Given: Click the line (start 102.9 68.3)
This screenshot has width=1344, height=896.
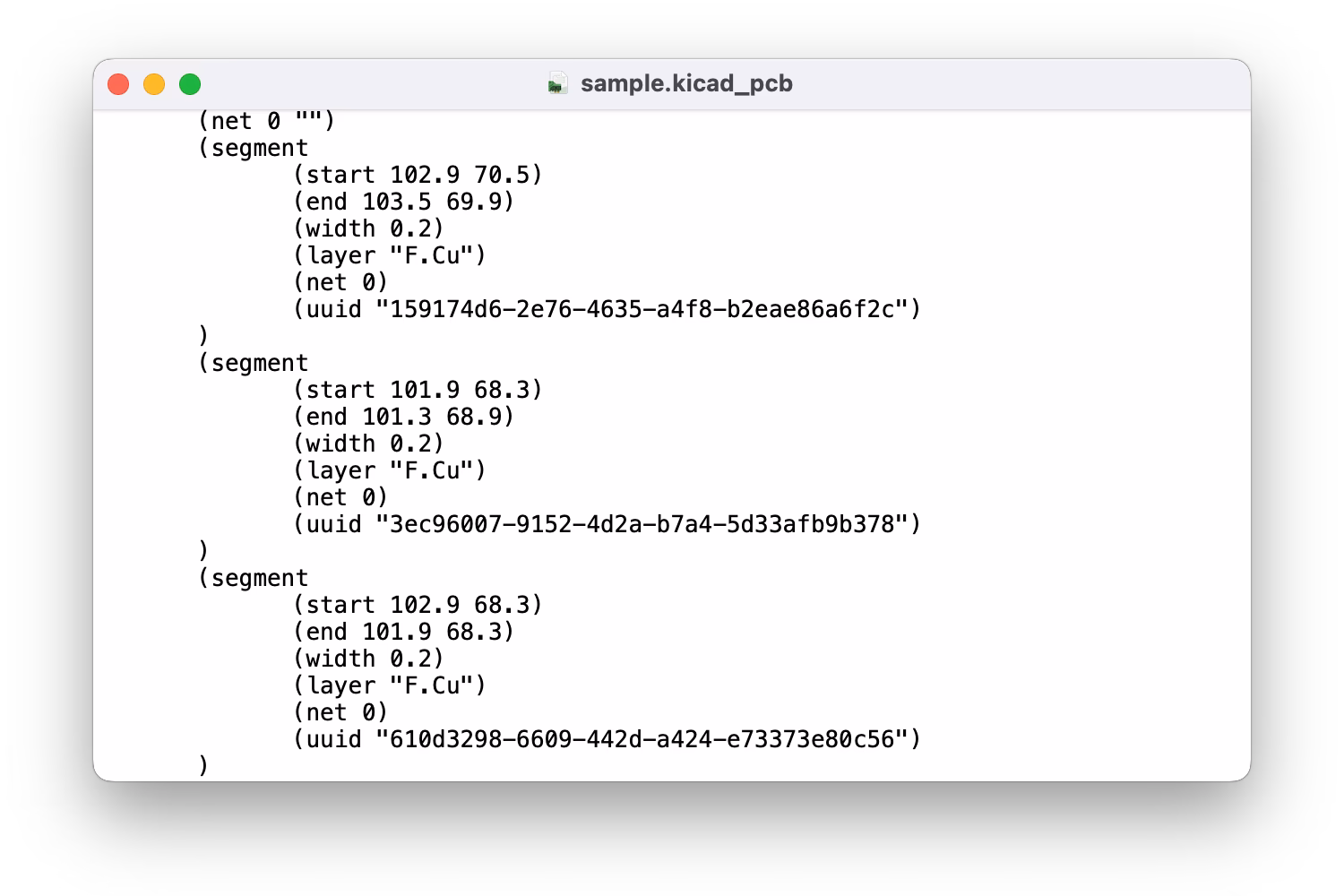Looking at the screenshot, I should click(x=418, y=605).
